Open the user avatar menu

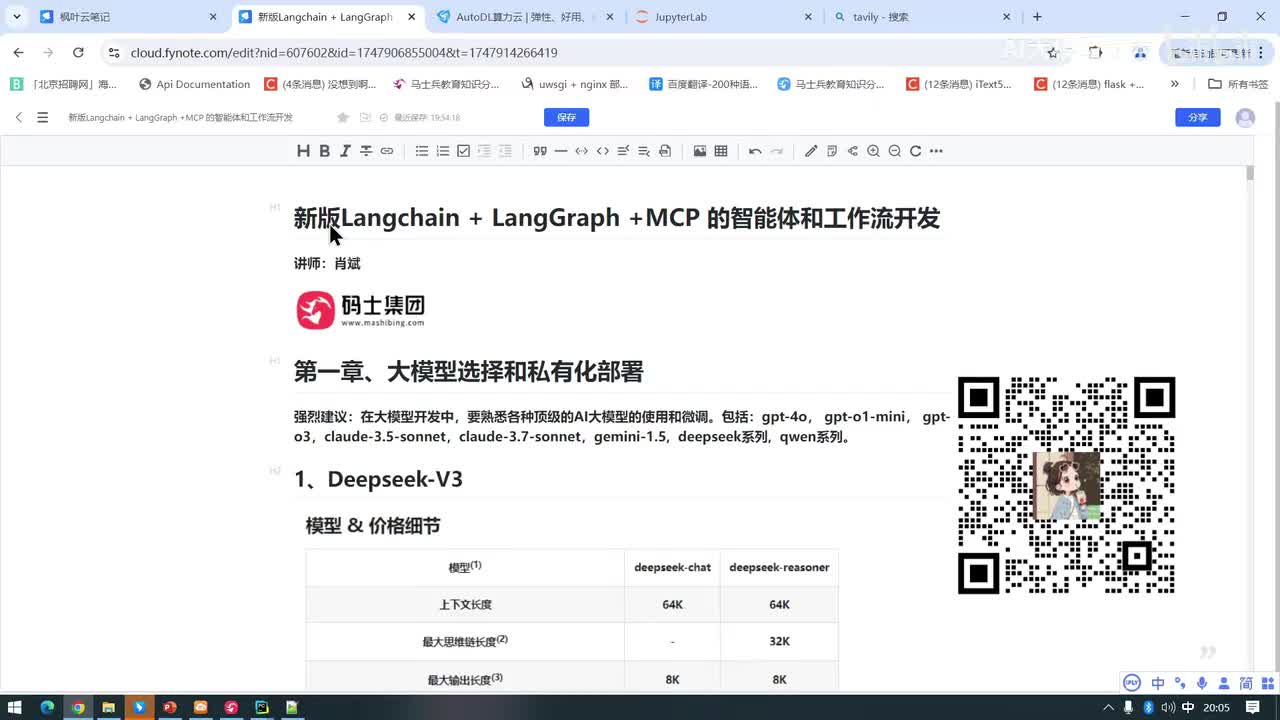(x=1245, y=117)
